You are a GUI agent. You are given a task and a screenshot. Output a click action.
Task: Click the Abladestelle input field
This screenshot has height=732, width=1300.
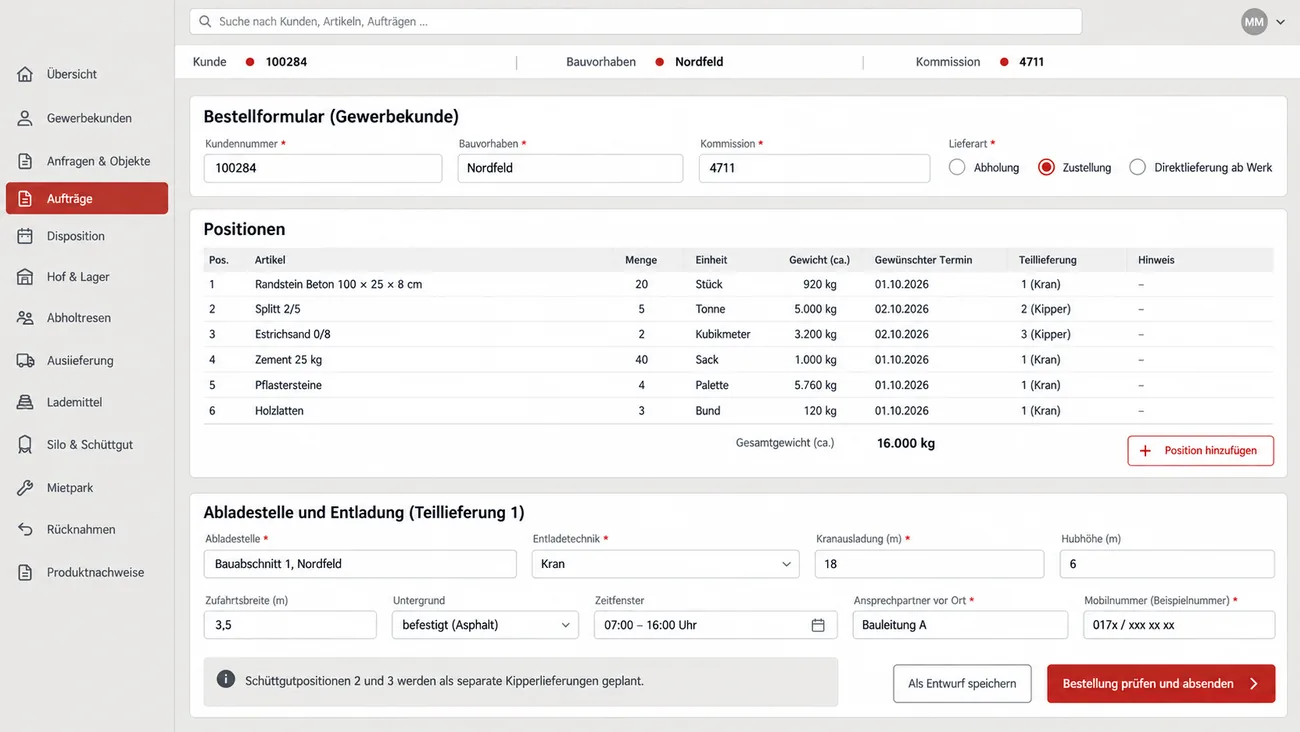click(x=360, y=564)
